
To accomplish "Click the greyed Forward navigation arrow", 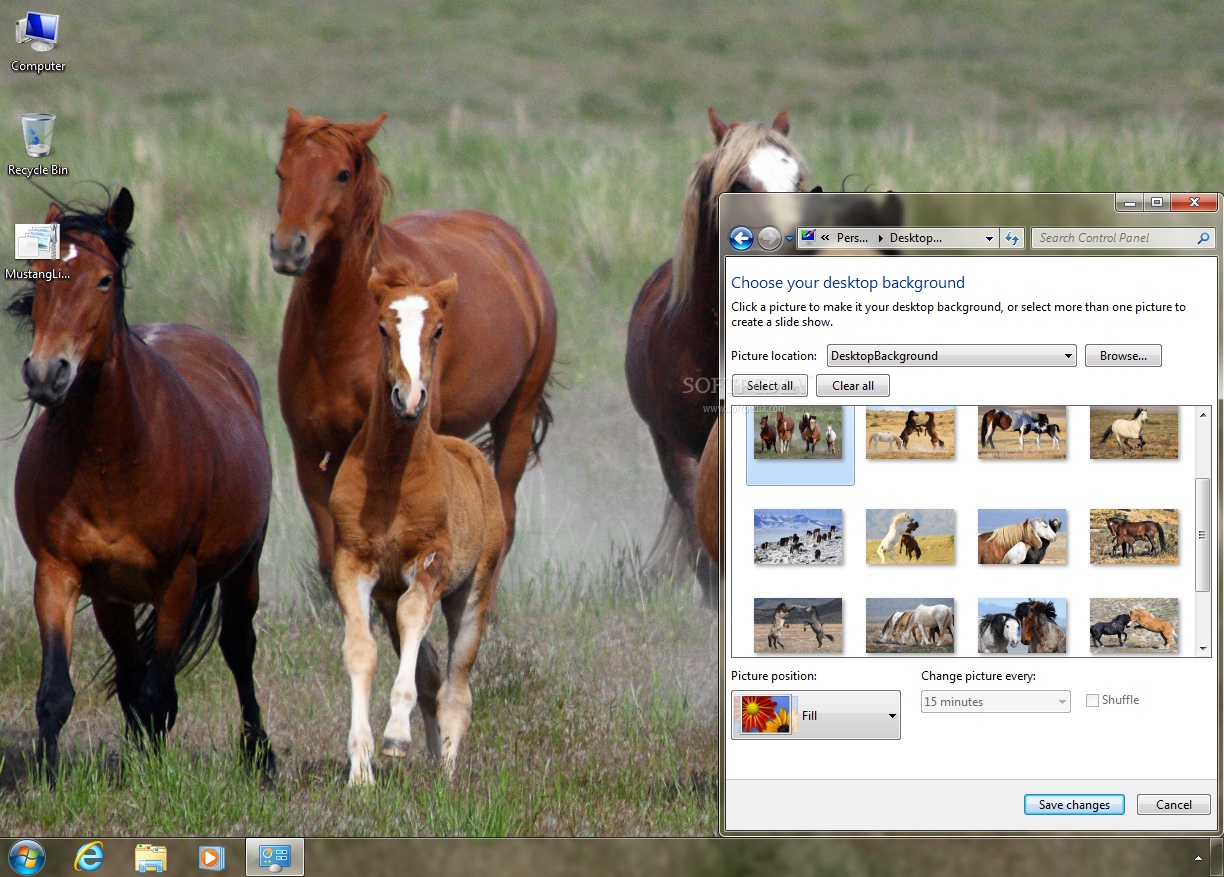I will (769, 238).
